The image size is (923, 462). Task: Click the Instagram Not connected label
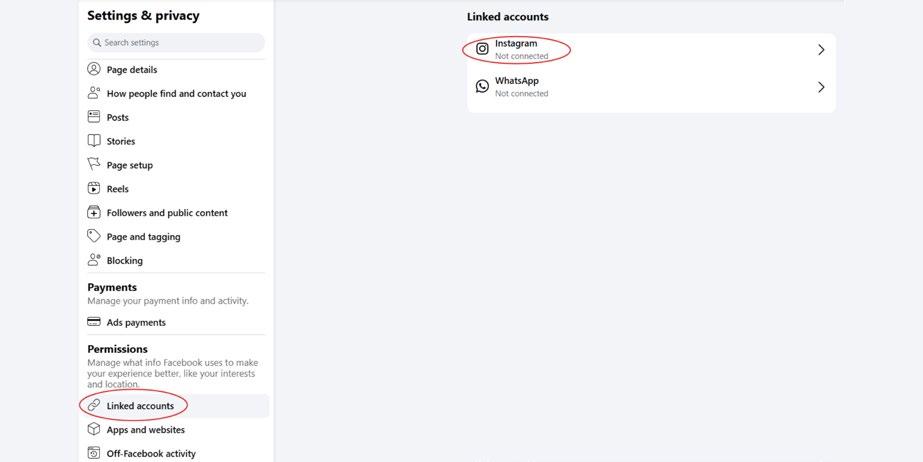click(x=521, y=56)
